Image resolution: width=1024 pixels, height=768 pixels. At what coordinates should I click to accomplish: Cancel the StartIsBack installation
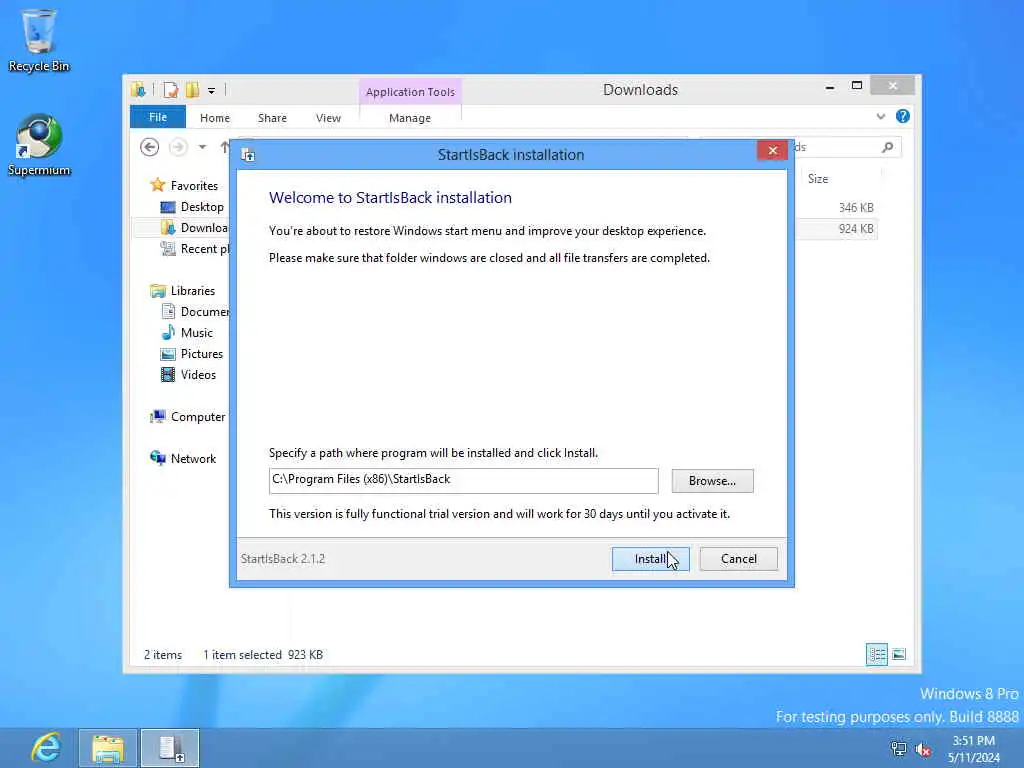739,559
